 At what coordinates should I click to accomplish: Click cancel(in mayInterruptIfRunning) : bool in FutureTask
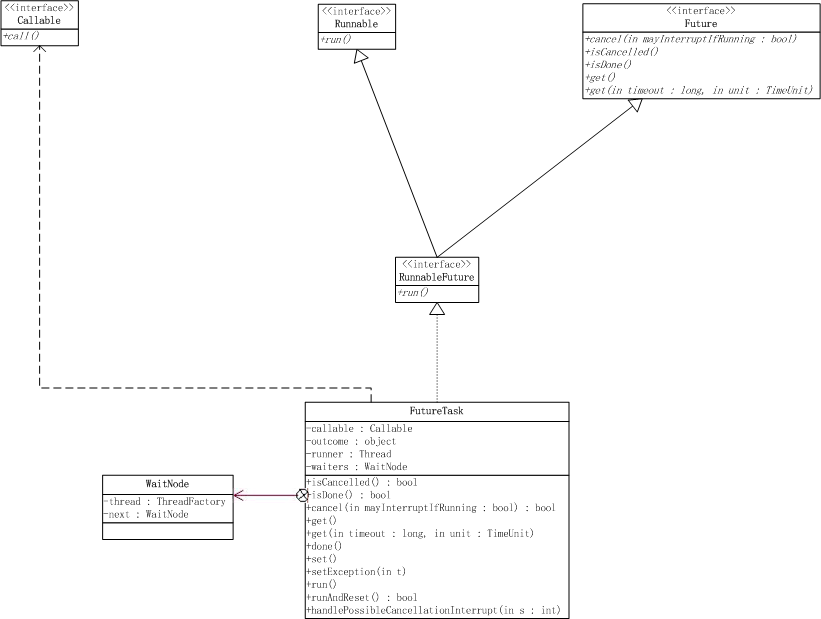point(431,508)
